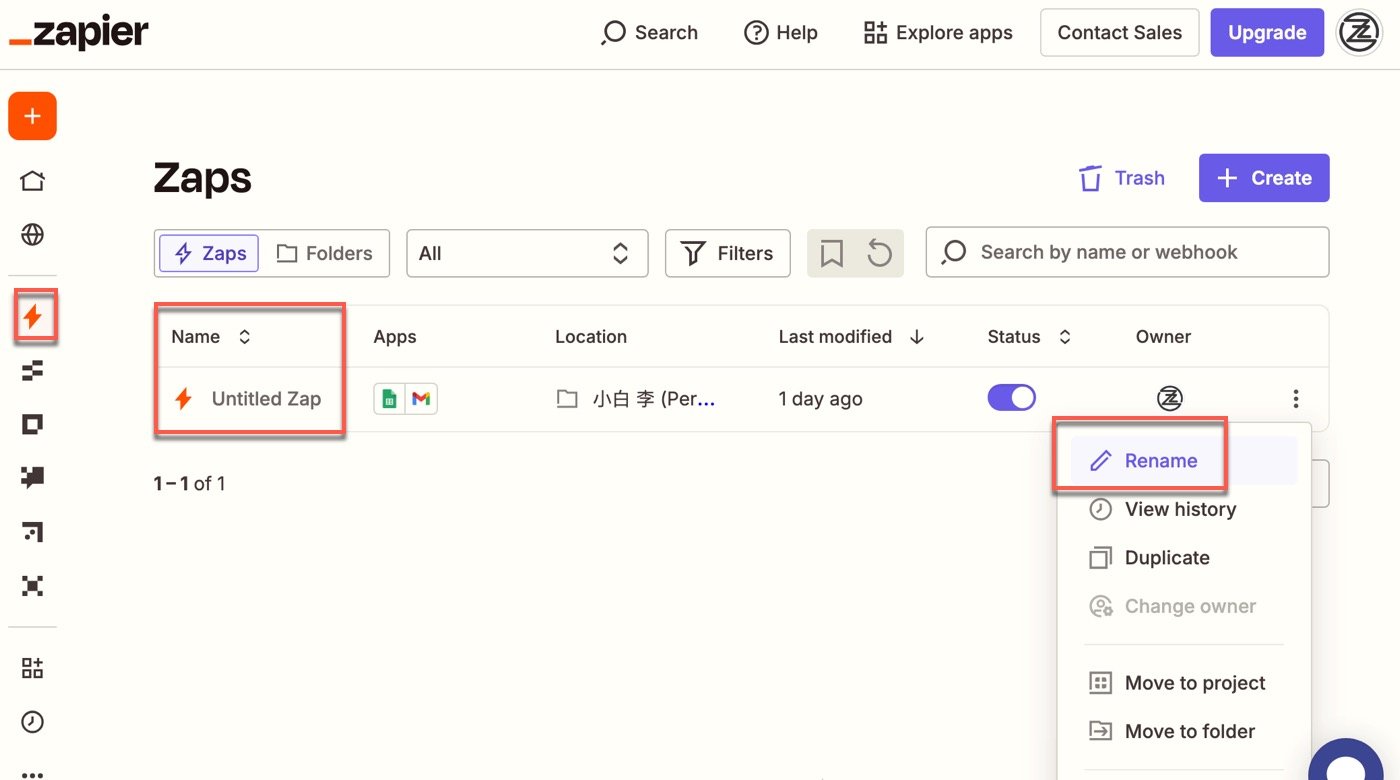Image resolution: width=1400 pixels, height=780 pixels.
Task: Switch to the Folders tab
Action: point(324,254)
